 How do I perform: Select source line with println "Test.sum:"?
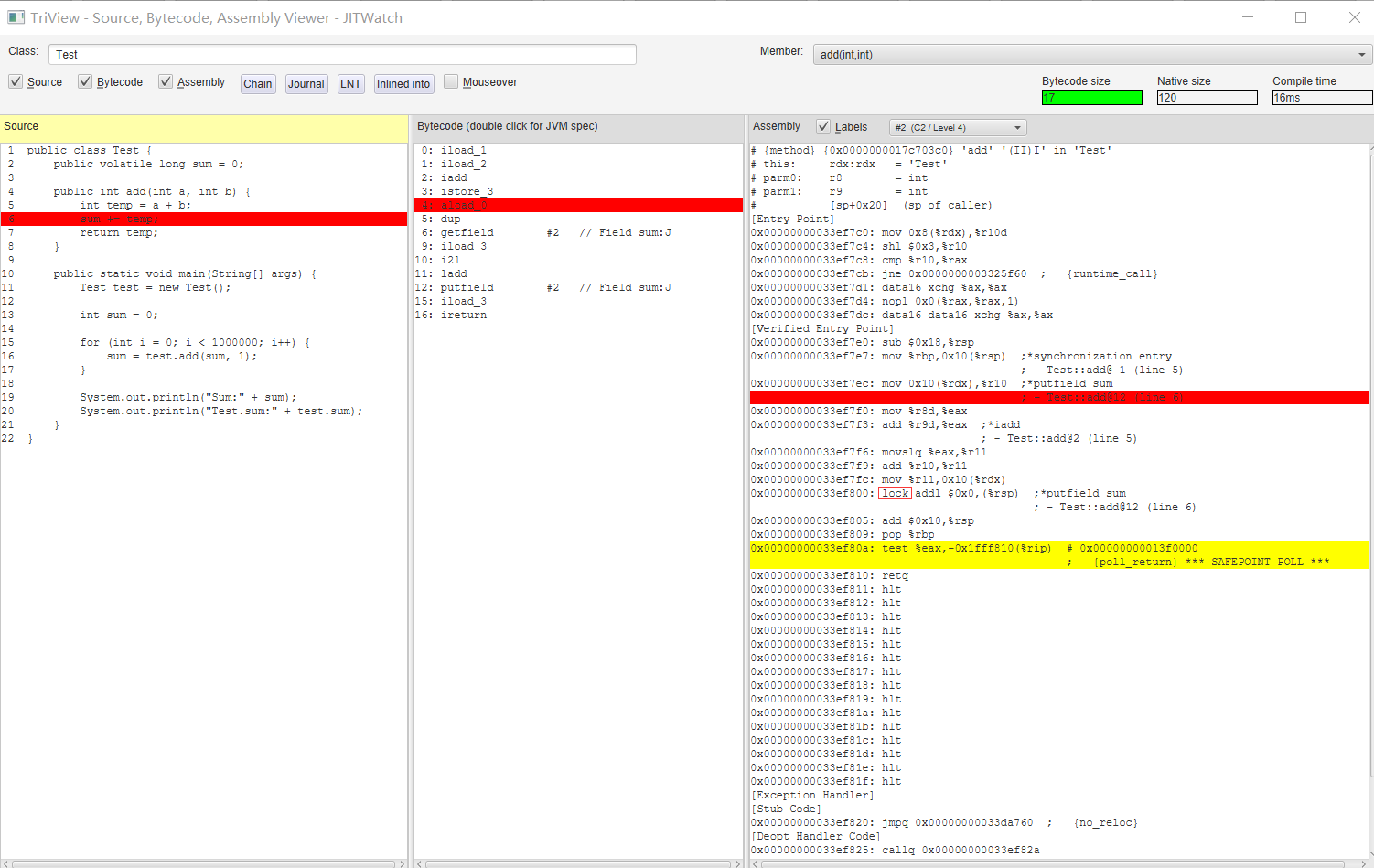click(x=221, y=411)
